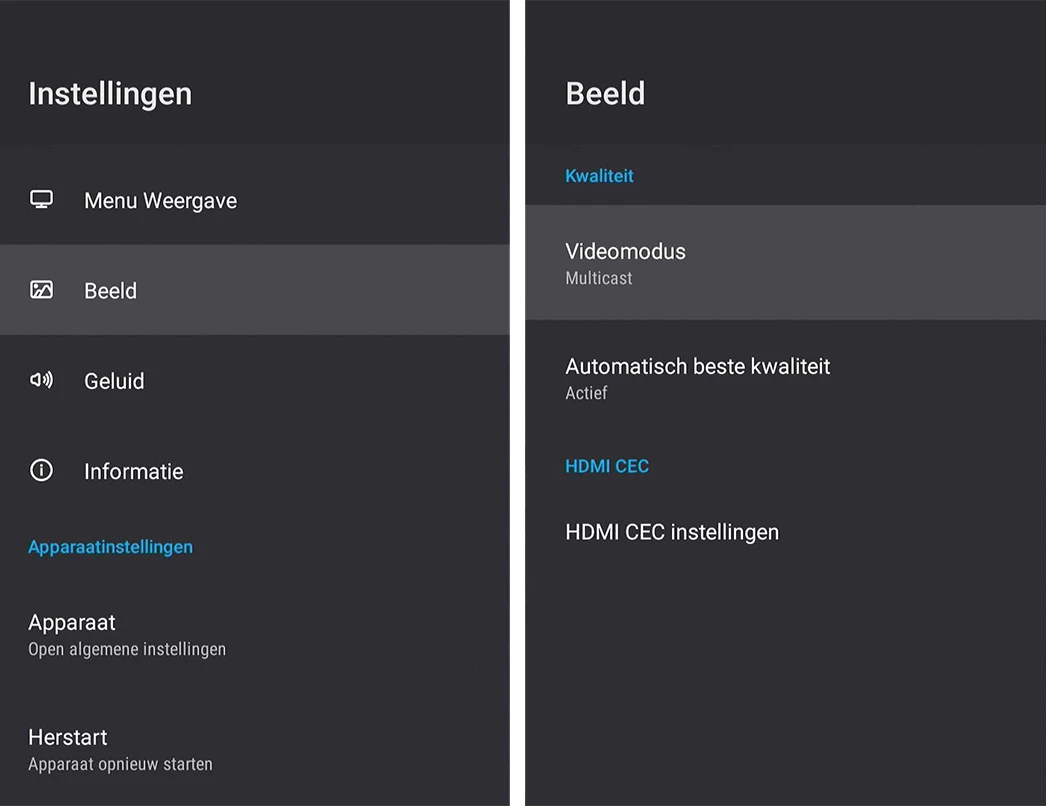Click the Instellingen panel title
The image size is (1046, 806).
[110, 94]
